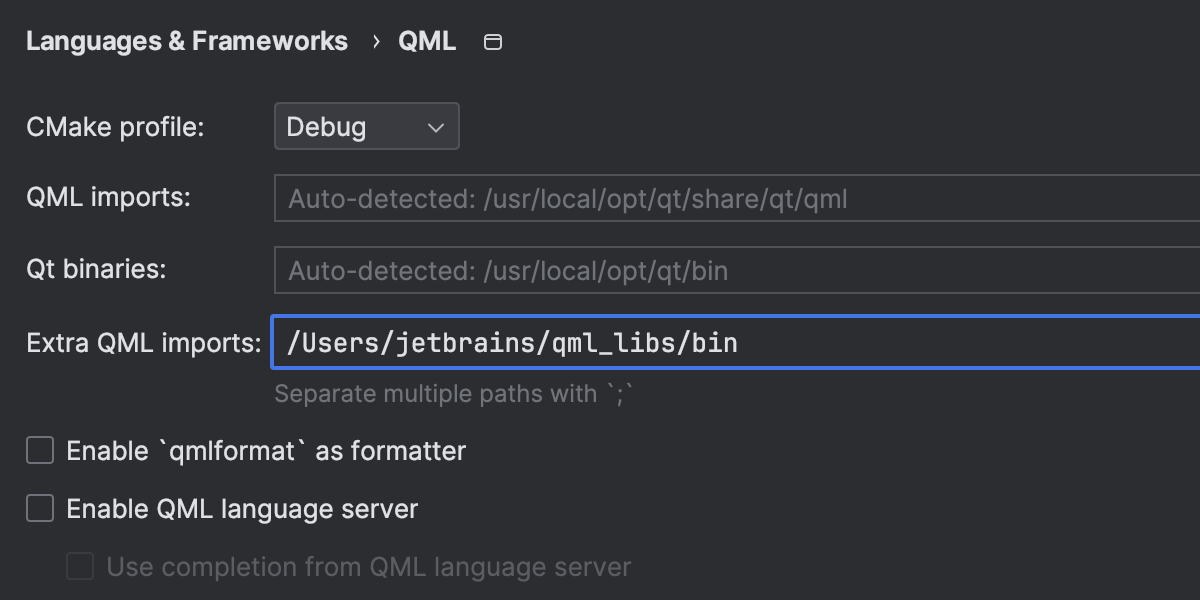Viewport: 1200px width, 600px height.
Task: Click the project-level settings icon beside QML
Action: pyautogui.click(x=492, y=42)
